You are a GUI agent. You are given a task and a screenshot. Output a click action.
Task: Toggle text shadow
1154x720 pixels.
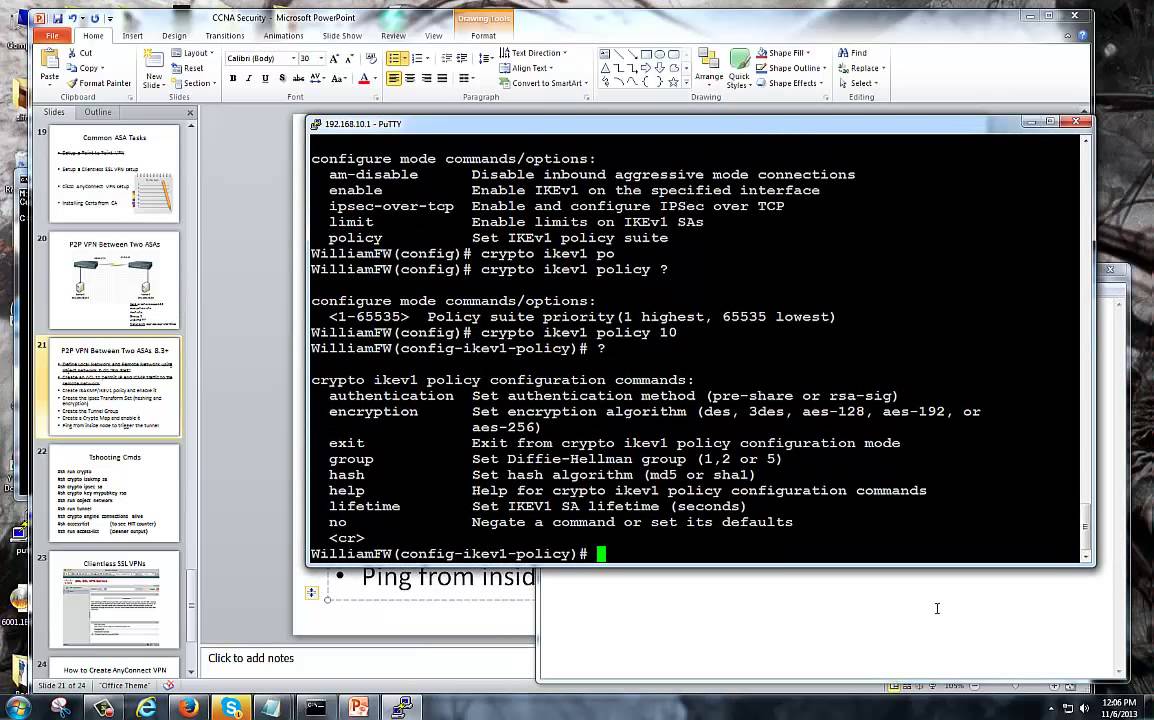282,78
